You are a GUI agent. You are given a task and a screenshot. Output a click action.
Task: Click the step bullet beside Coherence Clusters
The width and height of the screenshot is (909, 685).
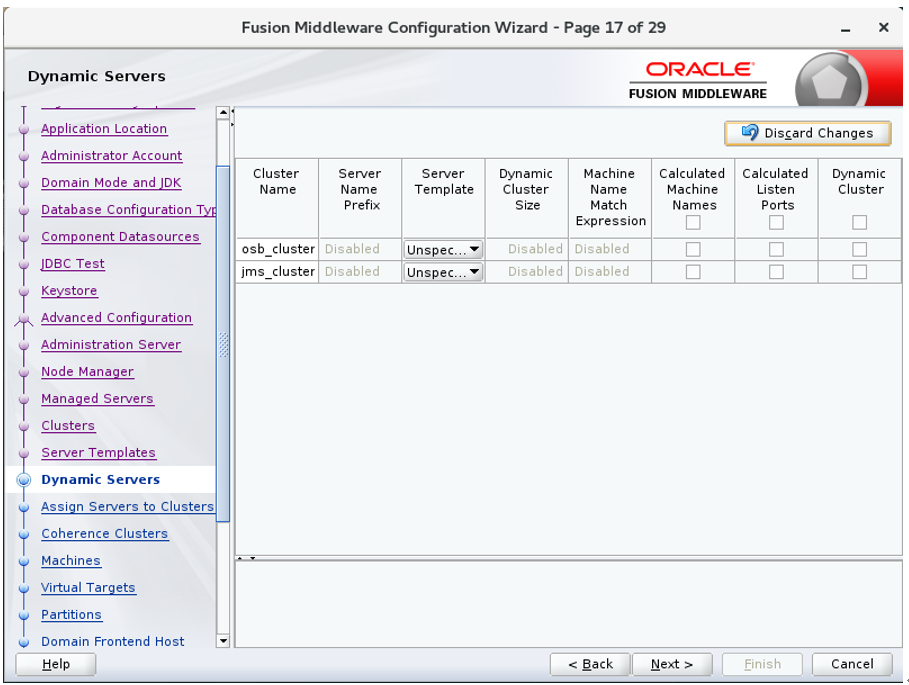[x=24, y=534]
